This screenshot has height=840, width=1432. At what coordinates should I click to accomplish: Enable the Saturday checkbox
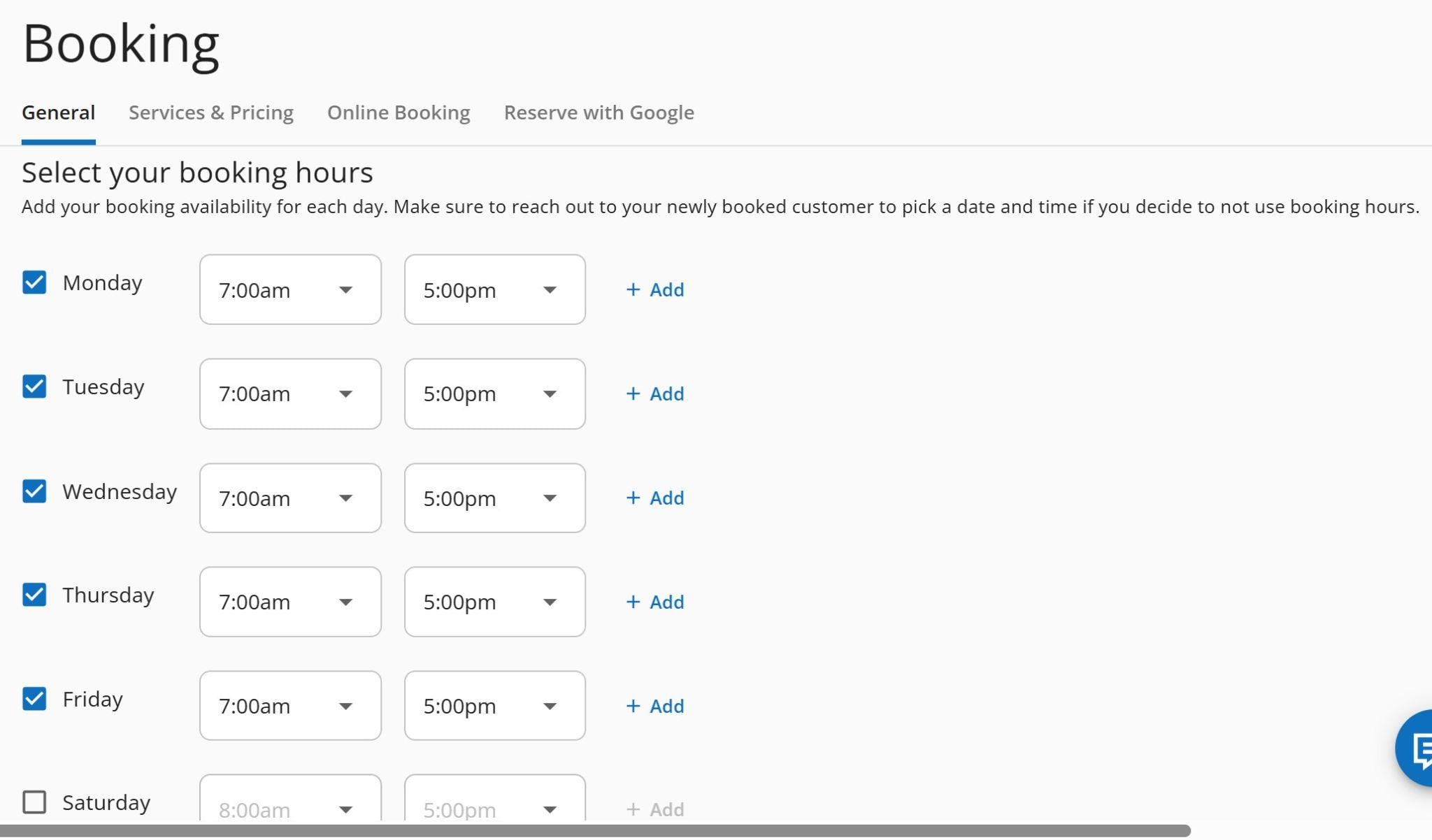pos(34,802)
